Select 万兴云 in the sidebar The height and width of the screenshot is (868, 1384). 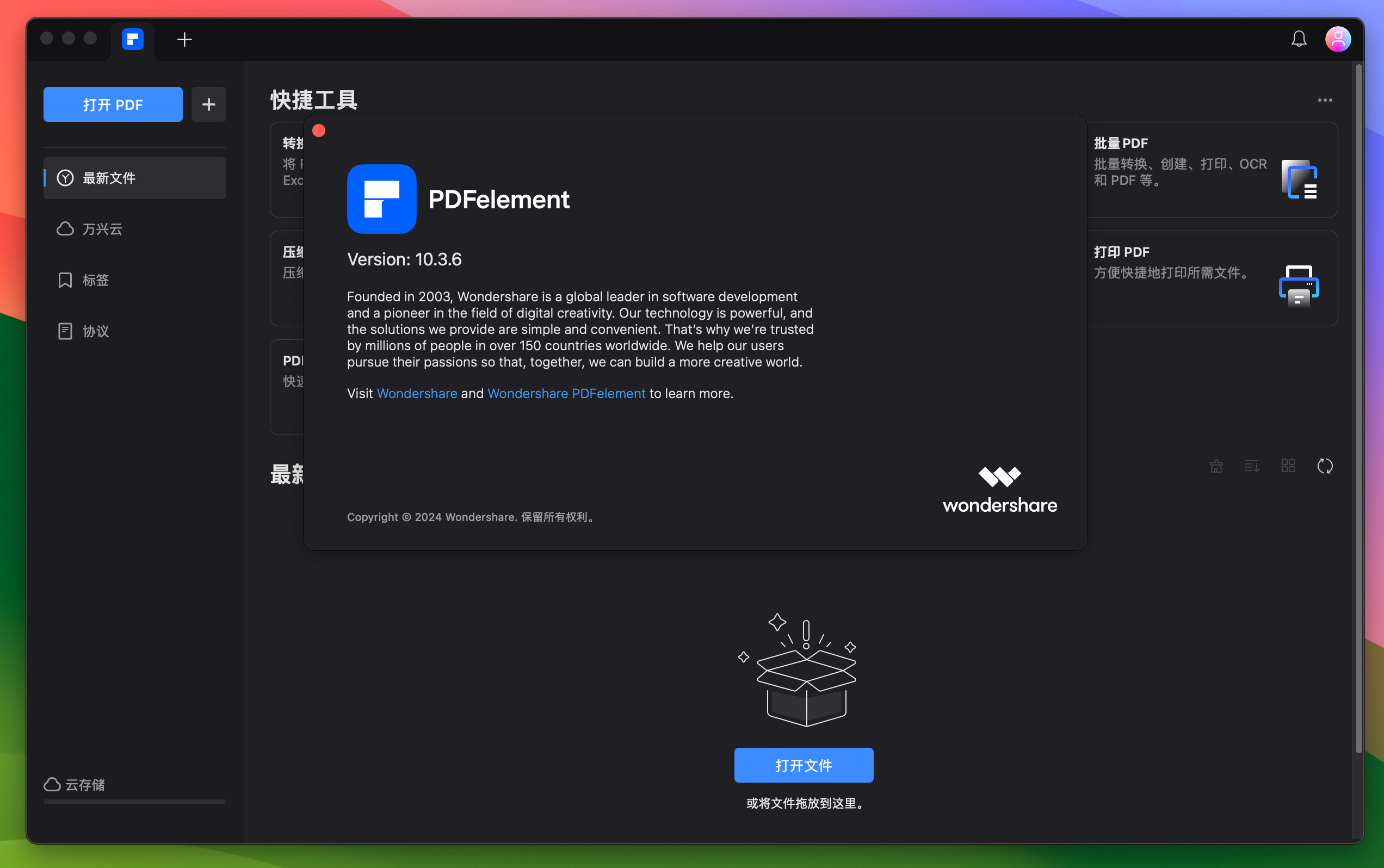pyautogui.click(x=102, y=229)
